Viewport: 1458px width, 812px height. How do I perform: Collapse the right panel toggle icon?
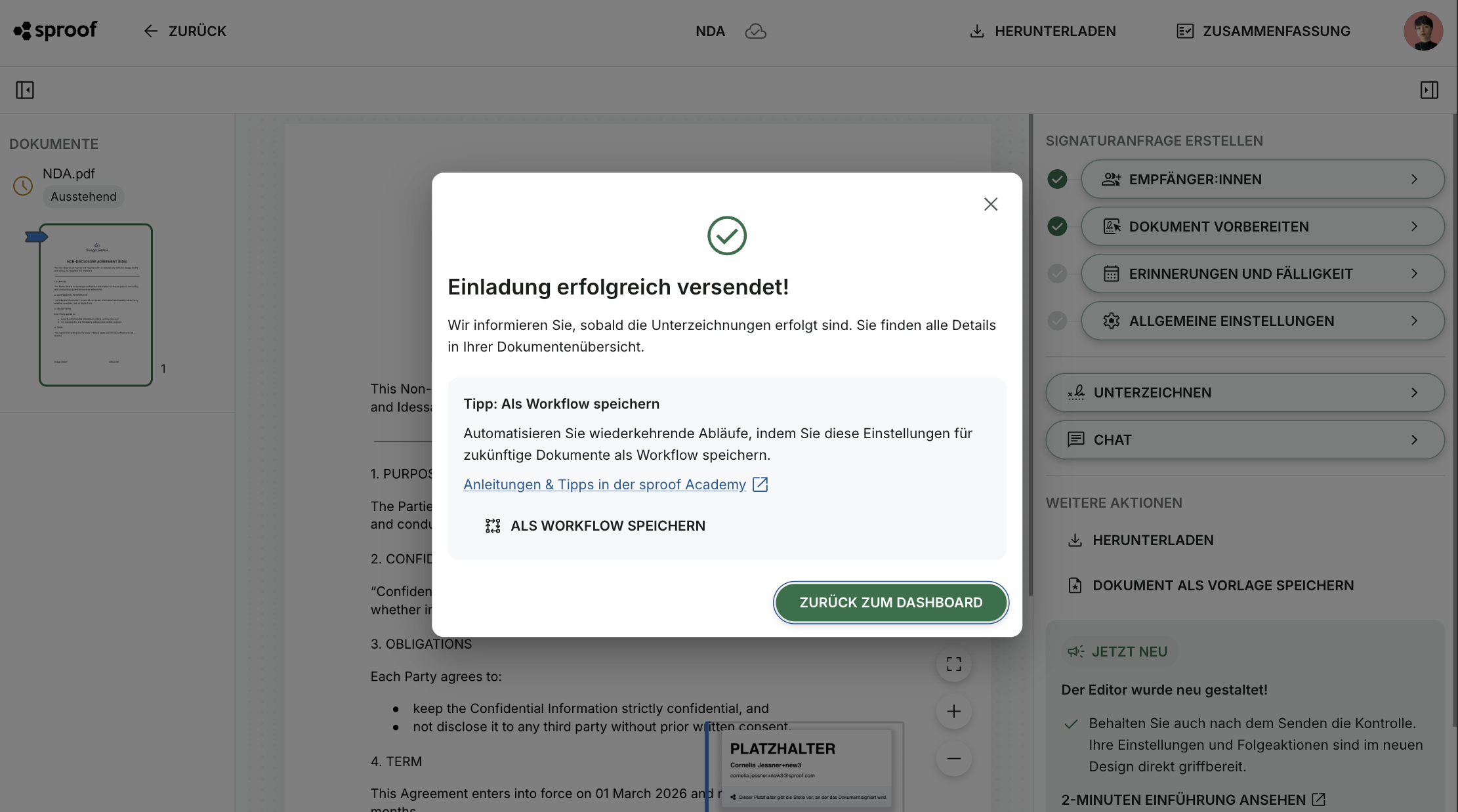[1429, 90]
